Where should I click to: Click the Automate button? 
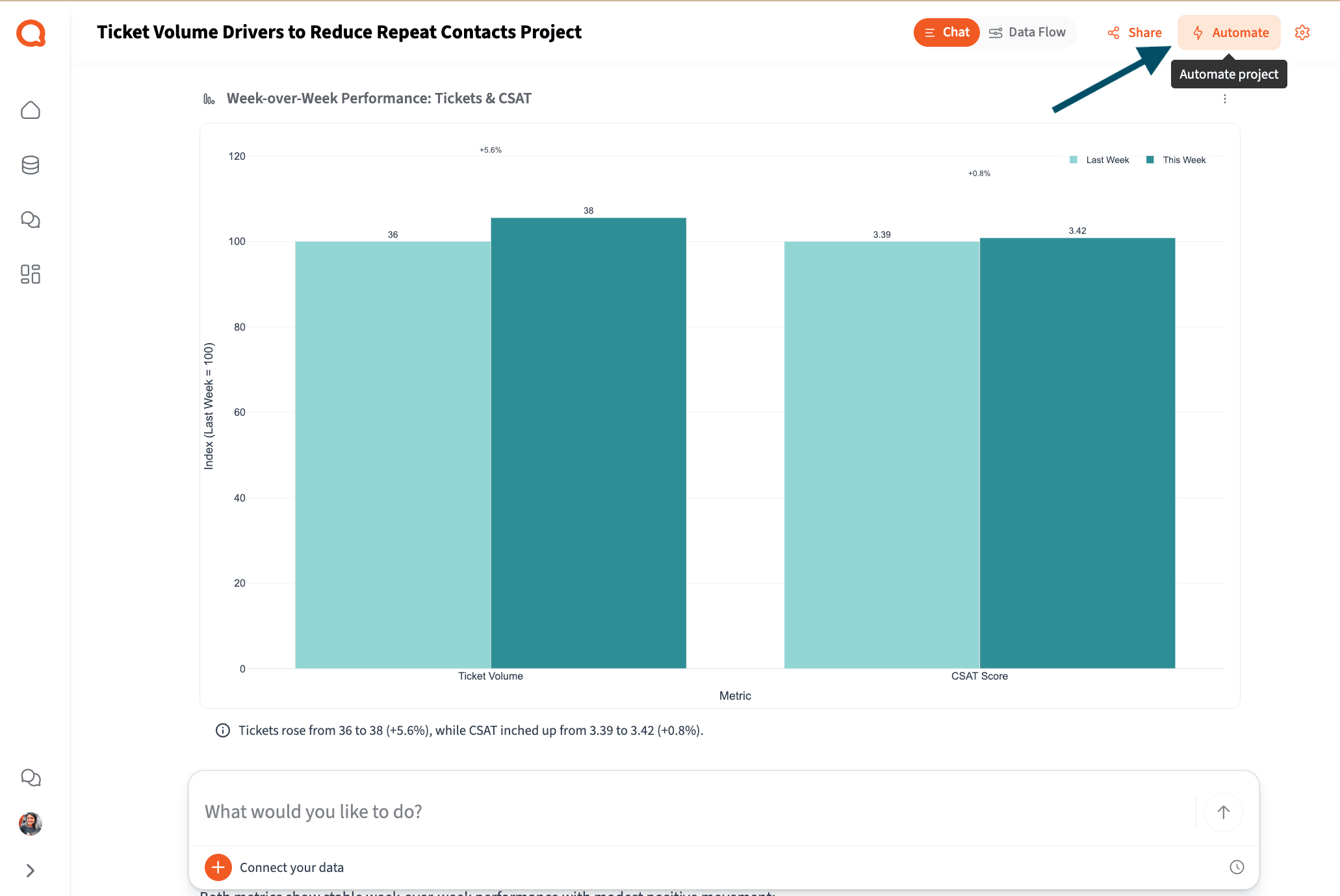(x=1229, y=32)
